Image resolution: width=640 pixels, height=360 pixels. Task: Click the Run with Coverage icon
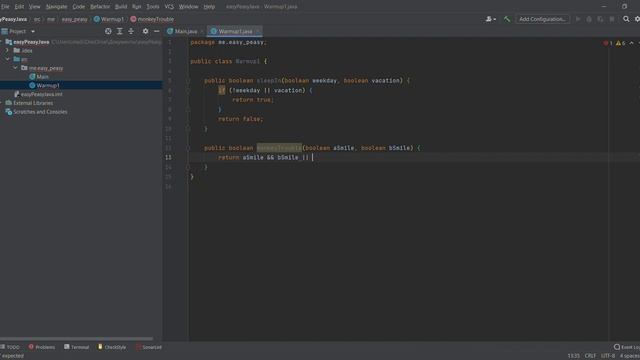point(600,19)
